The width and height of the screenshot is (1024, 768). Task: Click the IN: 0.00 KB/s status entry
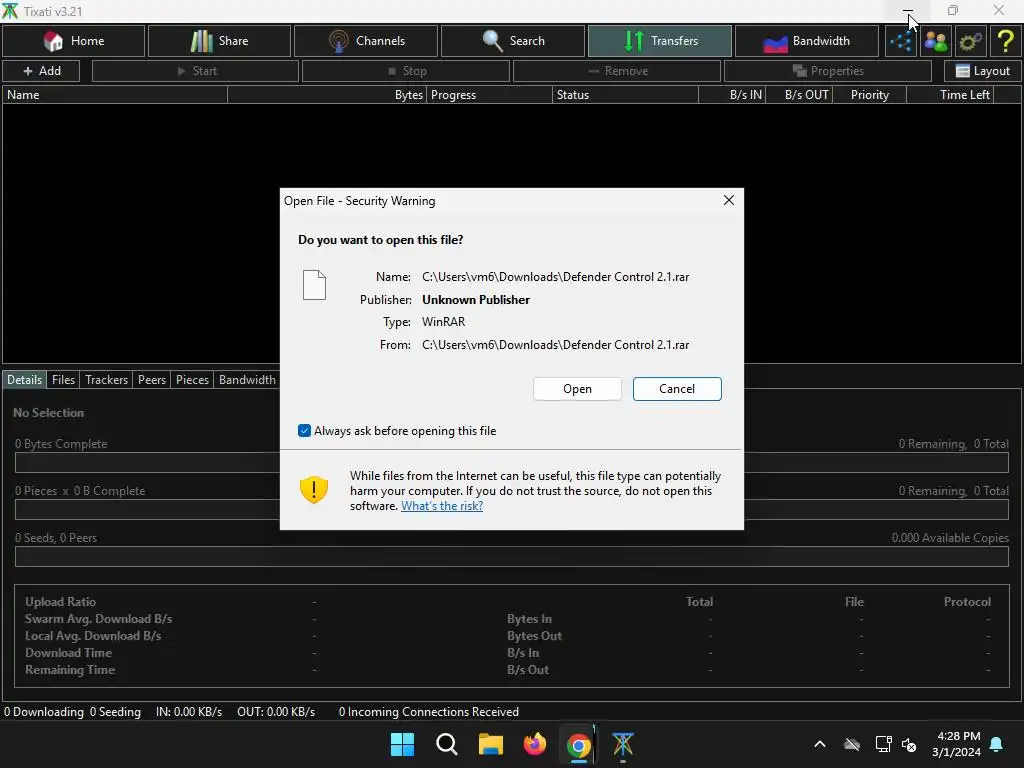(189, 711)
